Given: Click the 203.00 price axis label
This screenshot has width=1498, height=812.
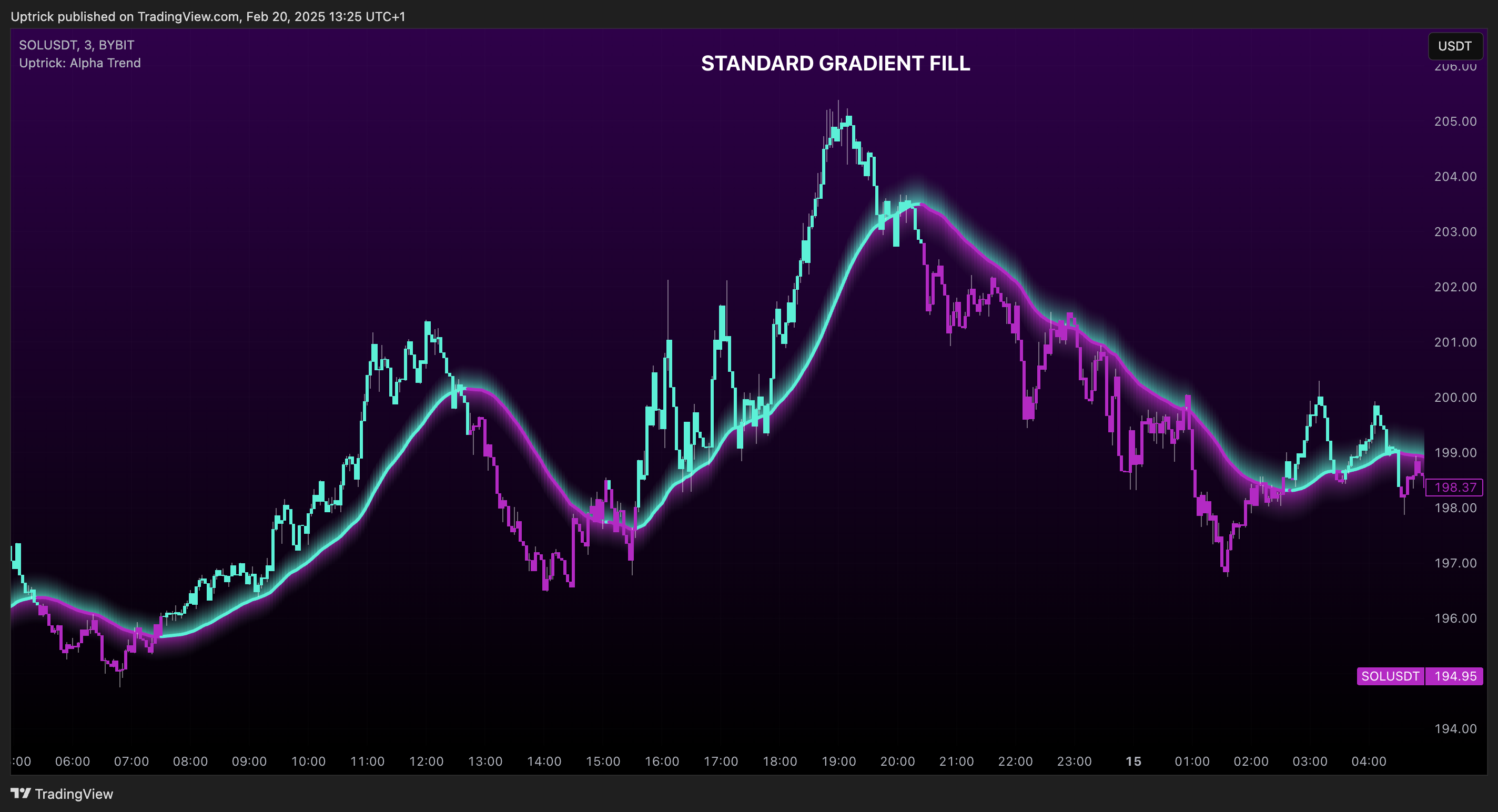Looking at the screenshot, I should pyautogui.click(x=1455, y=231).
